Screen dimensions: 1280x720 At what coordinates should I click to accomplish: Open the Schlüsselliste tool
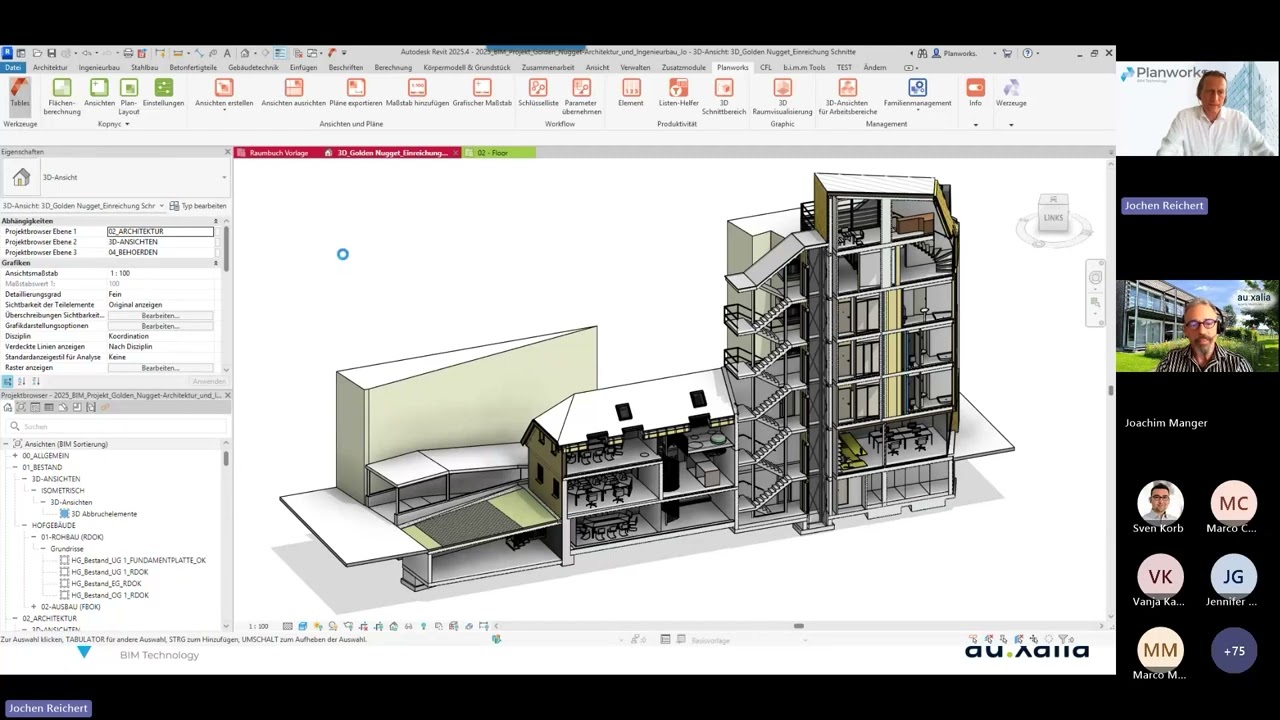538,93
